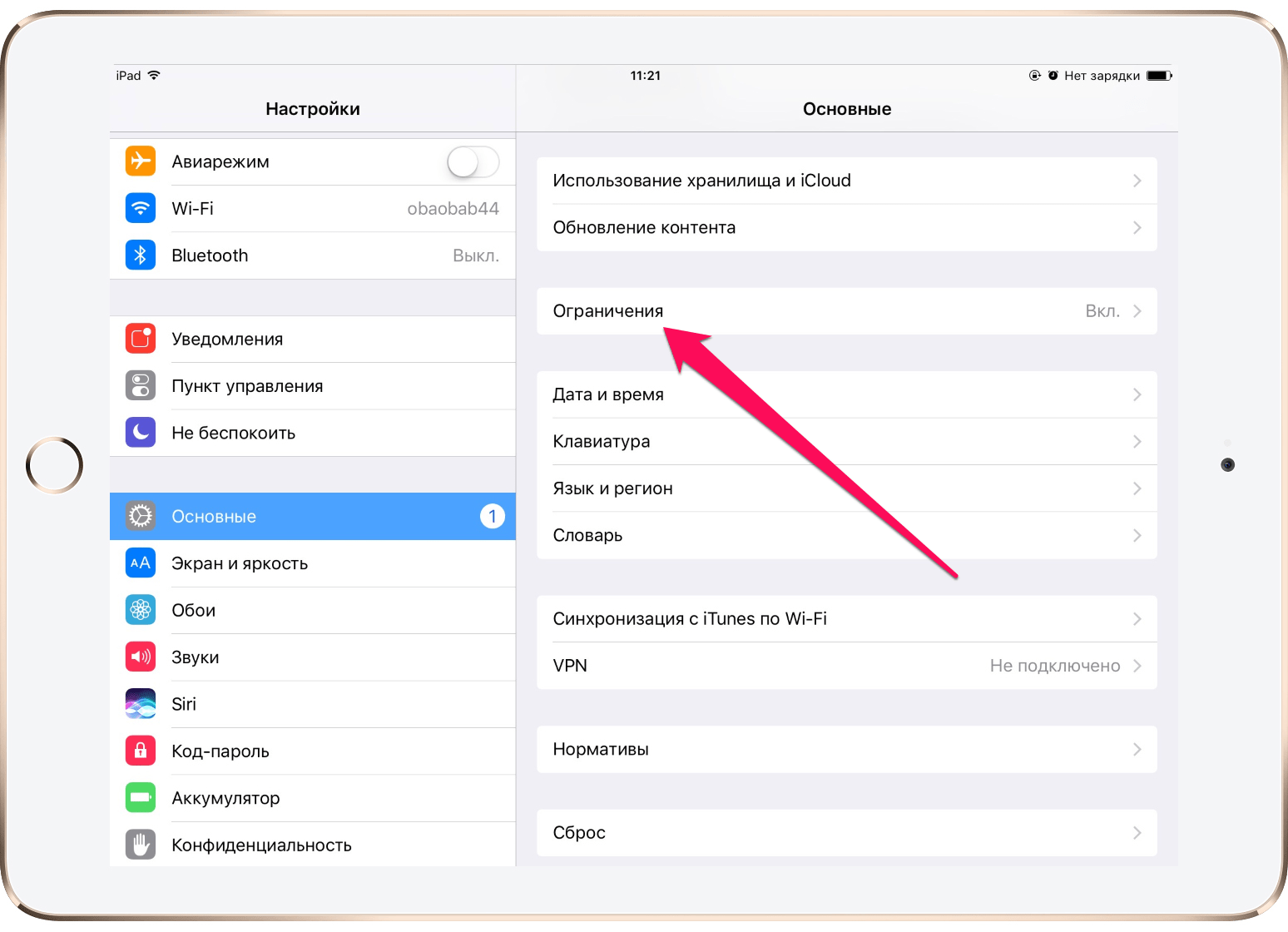Viewport: 1288px width, 932px height.
Task: Select Основные in sidebar
Action: 313,516
